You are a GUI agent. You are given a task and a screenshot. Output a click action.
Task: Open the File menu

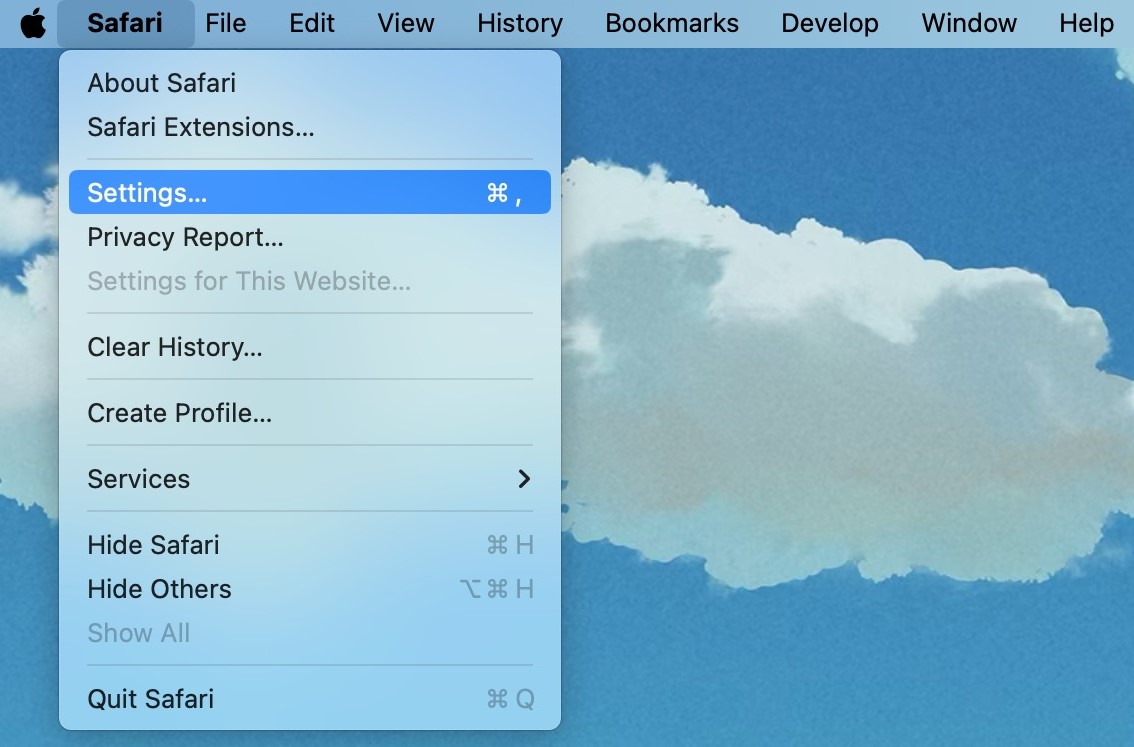click(x=226, y=23)
